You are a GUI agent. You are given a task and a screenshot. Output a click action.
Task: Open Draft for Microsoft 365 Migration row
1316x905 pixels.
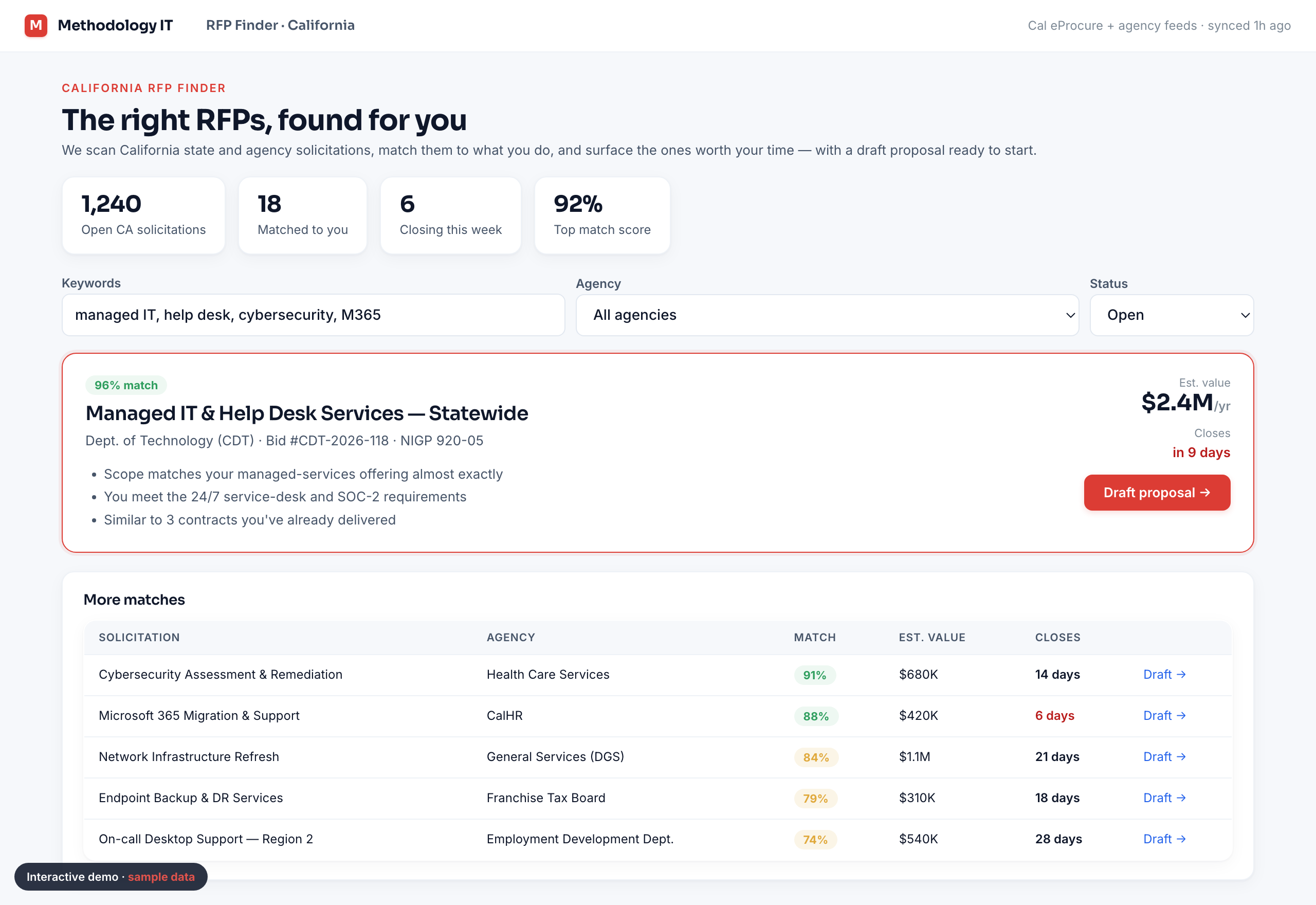(x=1164, y=716)
